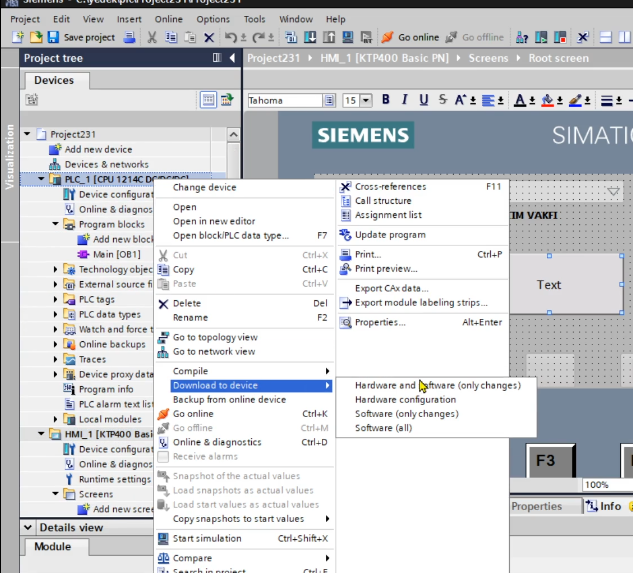Click the Download to device toolbar icon

310,37
